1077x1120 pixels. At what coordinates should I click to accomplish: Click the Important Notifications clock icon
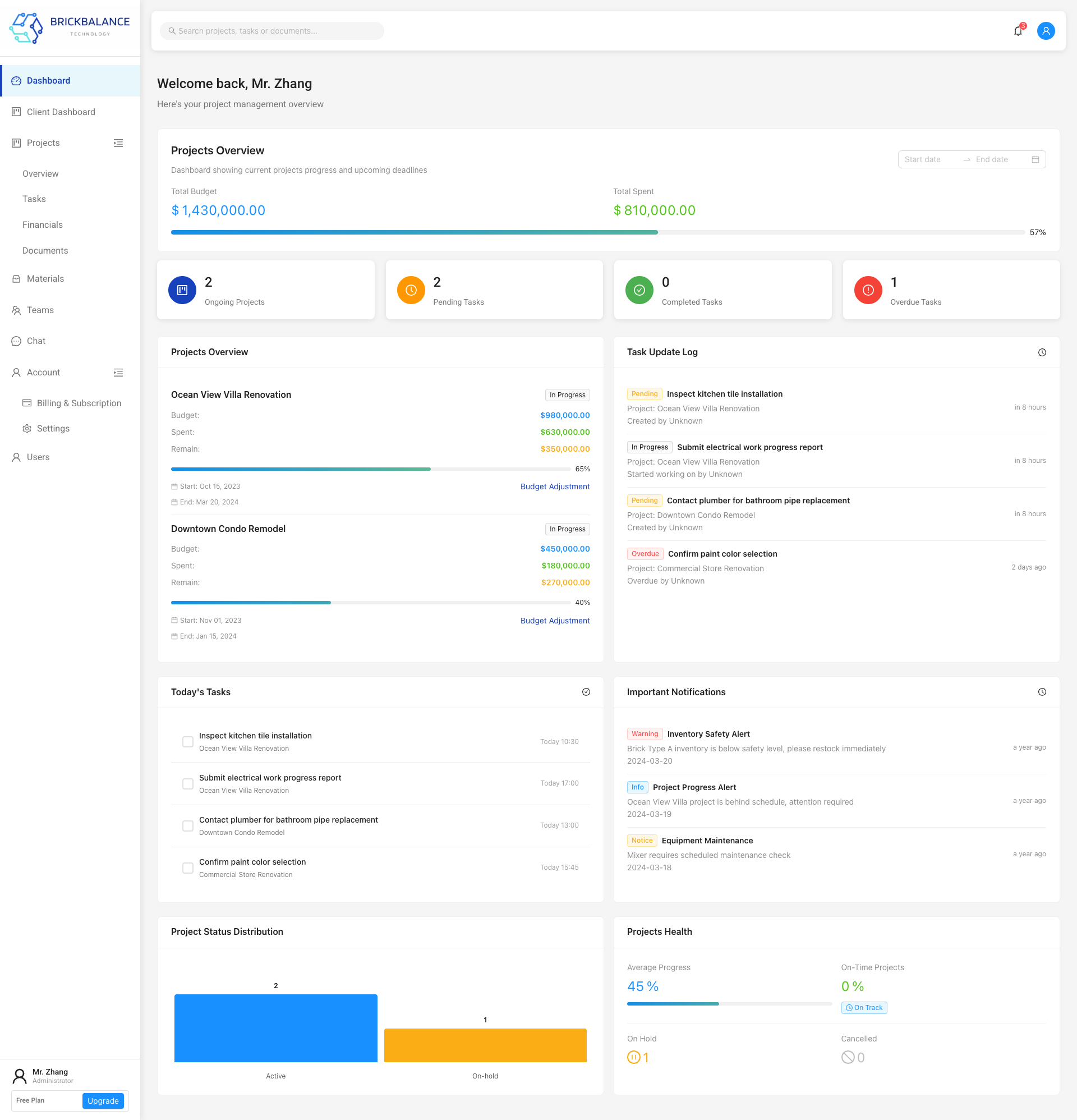(x=1042, y=692)
